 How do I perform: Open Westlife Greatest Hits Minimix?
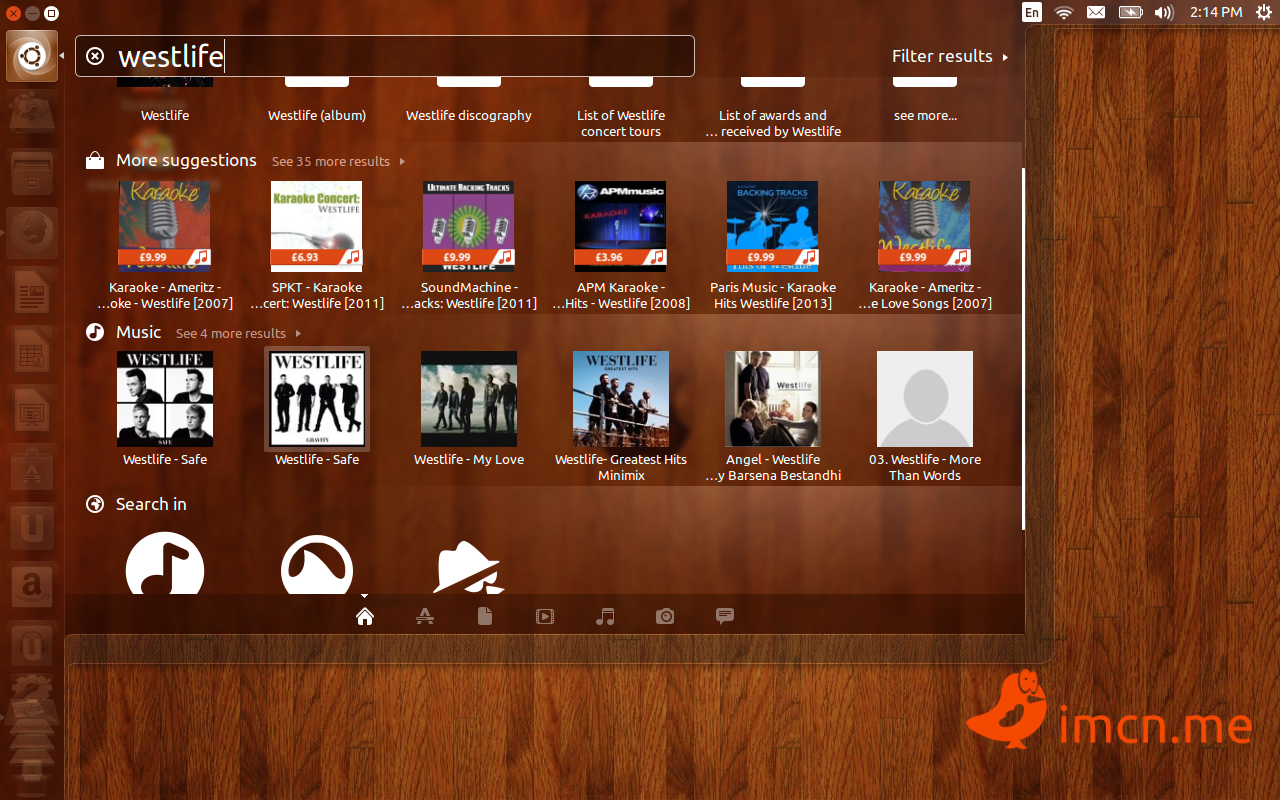pos(621,416)
